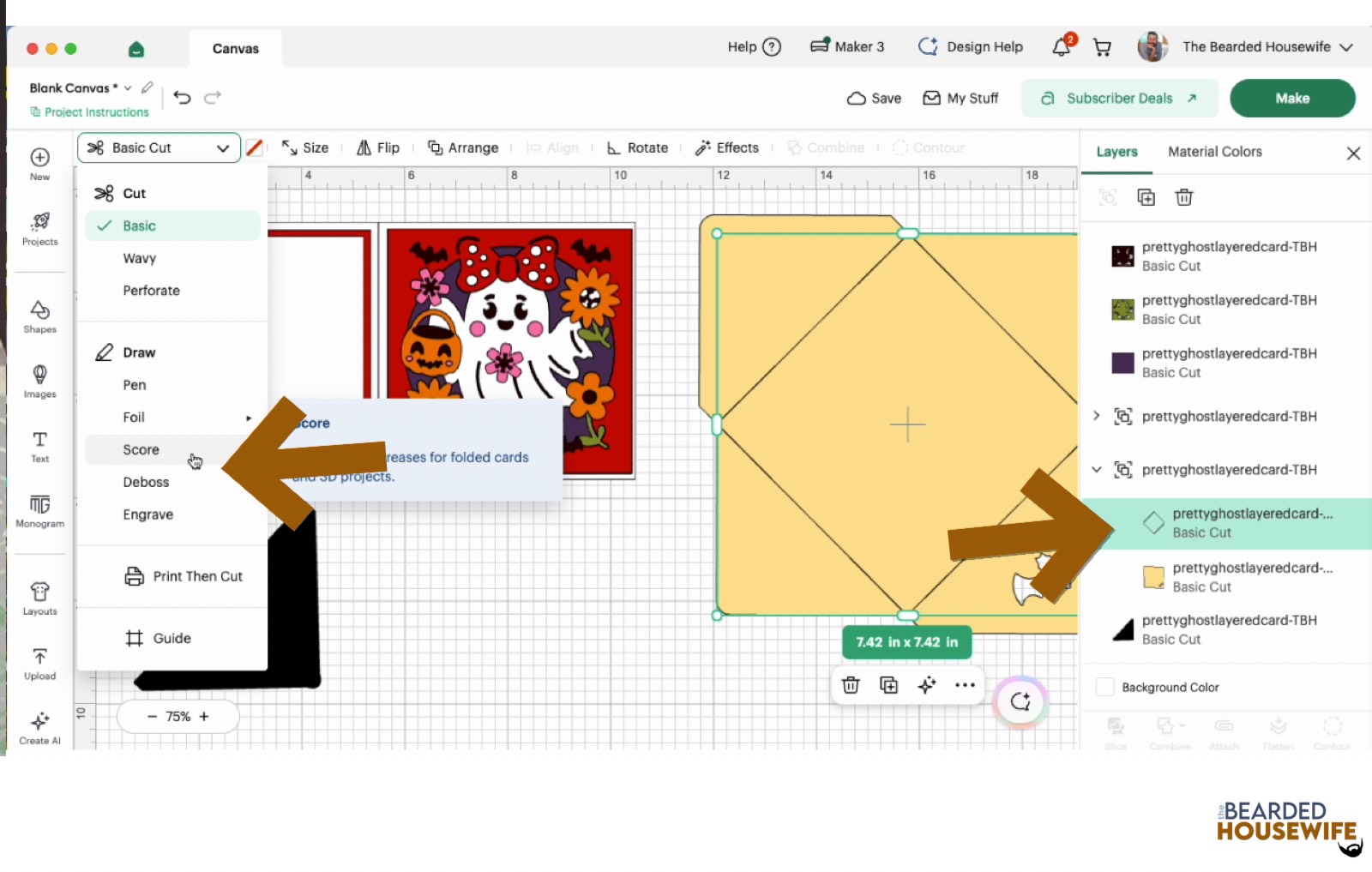Open the New project sidebar tool
This screenshot has height=872, width=1372.
coord(39,163)
